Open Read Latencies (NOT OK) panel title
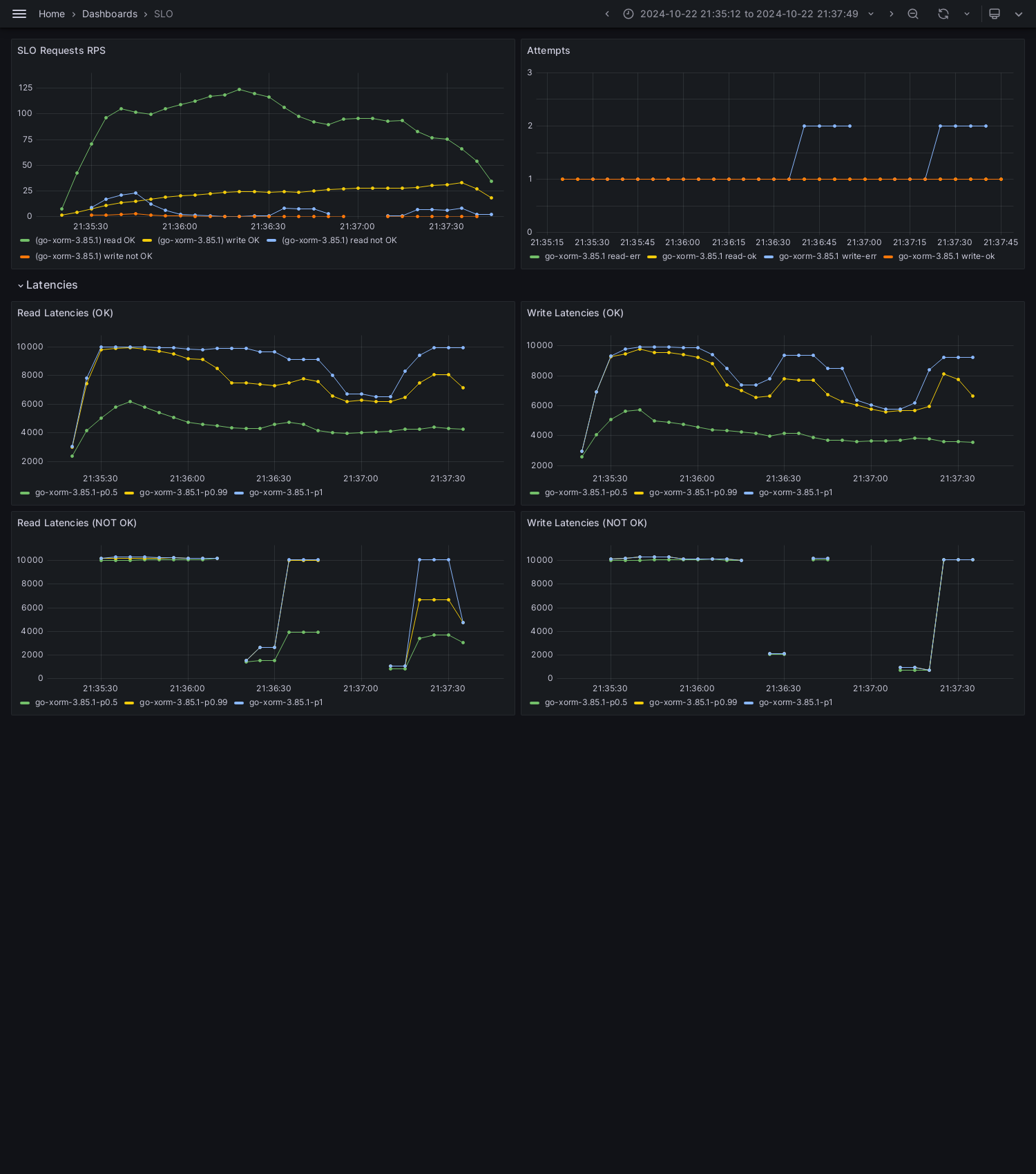This screenshot has height=1174, width=1036. click(77, 523)
